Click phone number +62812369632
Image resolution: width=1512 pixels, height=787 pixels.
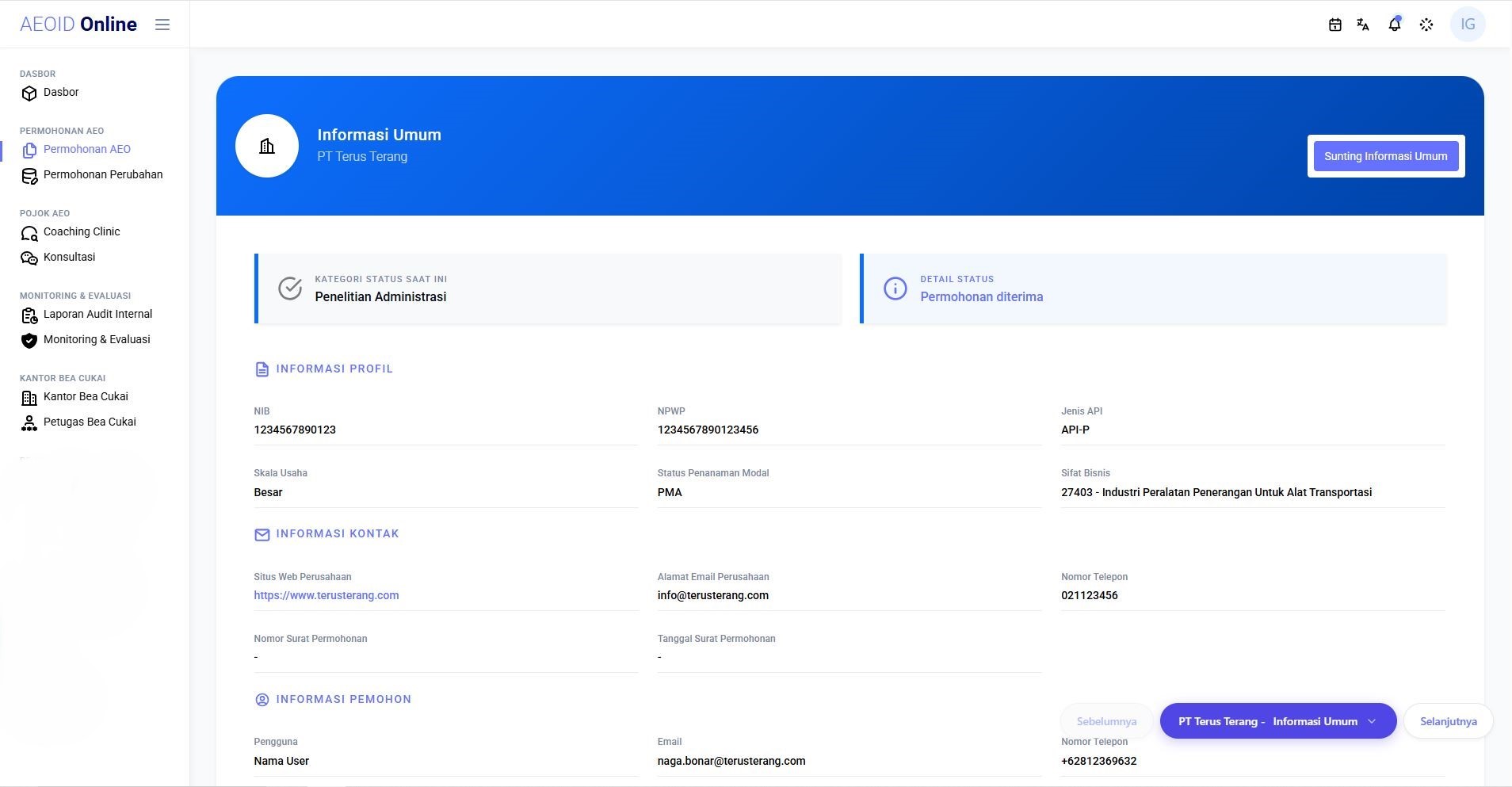click(1099, 761)
